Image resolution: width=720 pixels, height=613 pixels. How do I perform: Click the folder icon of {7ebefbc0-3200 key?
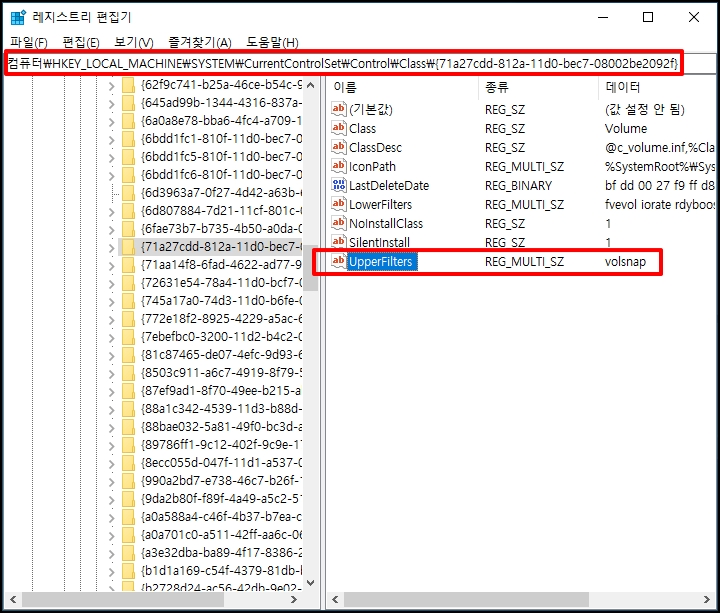(129, 337)
